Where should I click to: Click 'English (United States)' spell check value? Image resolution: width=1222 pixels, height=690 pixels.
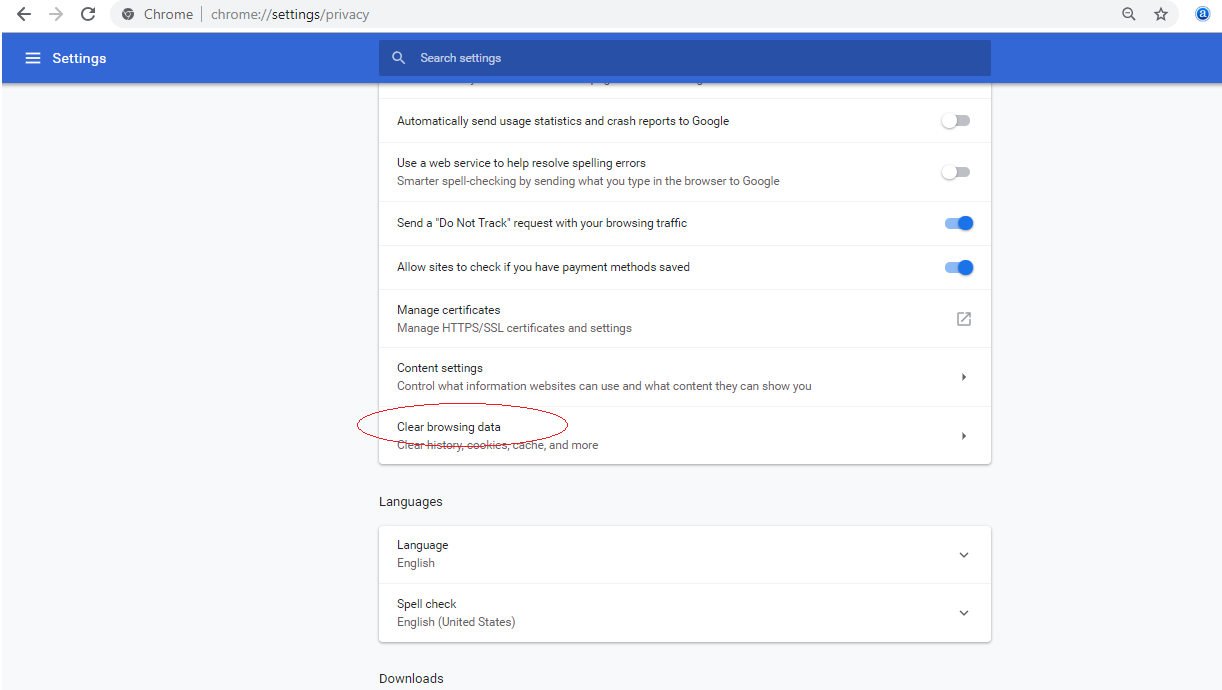456,622
